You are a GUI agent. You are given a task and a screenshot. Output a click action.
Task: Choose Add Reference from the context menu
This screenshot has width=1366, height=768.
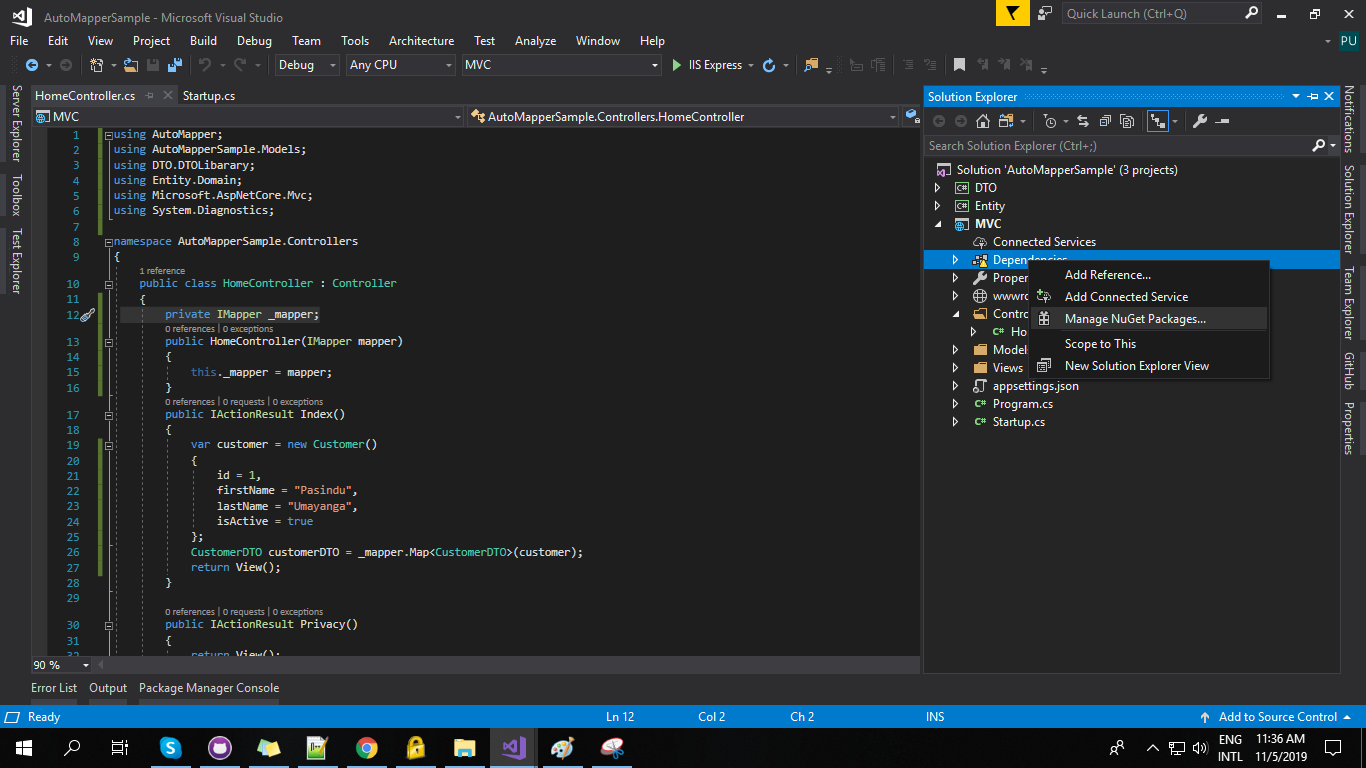[x=1149, y=275]
